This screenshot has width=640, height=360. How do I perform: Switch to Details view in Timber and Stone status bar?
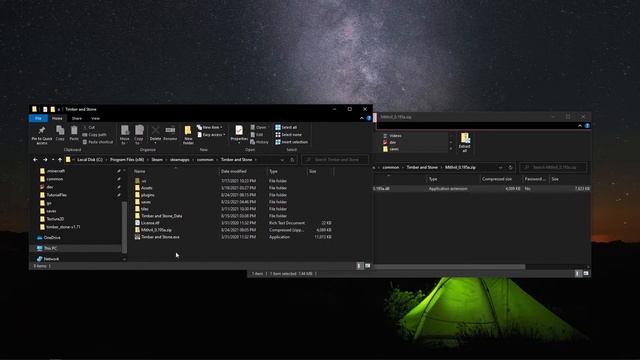[360, 266]
